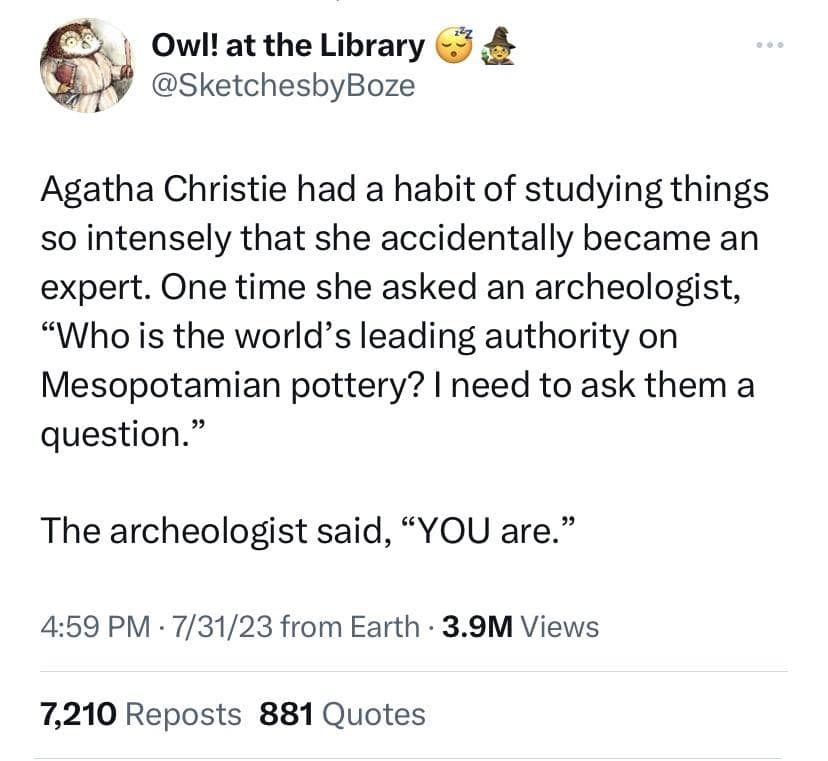Open the 3.9M view count
Screen dimensions: 828x761
click(476, 627)
